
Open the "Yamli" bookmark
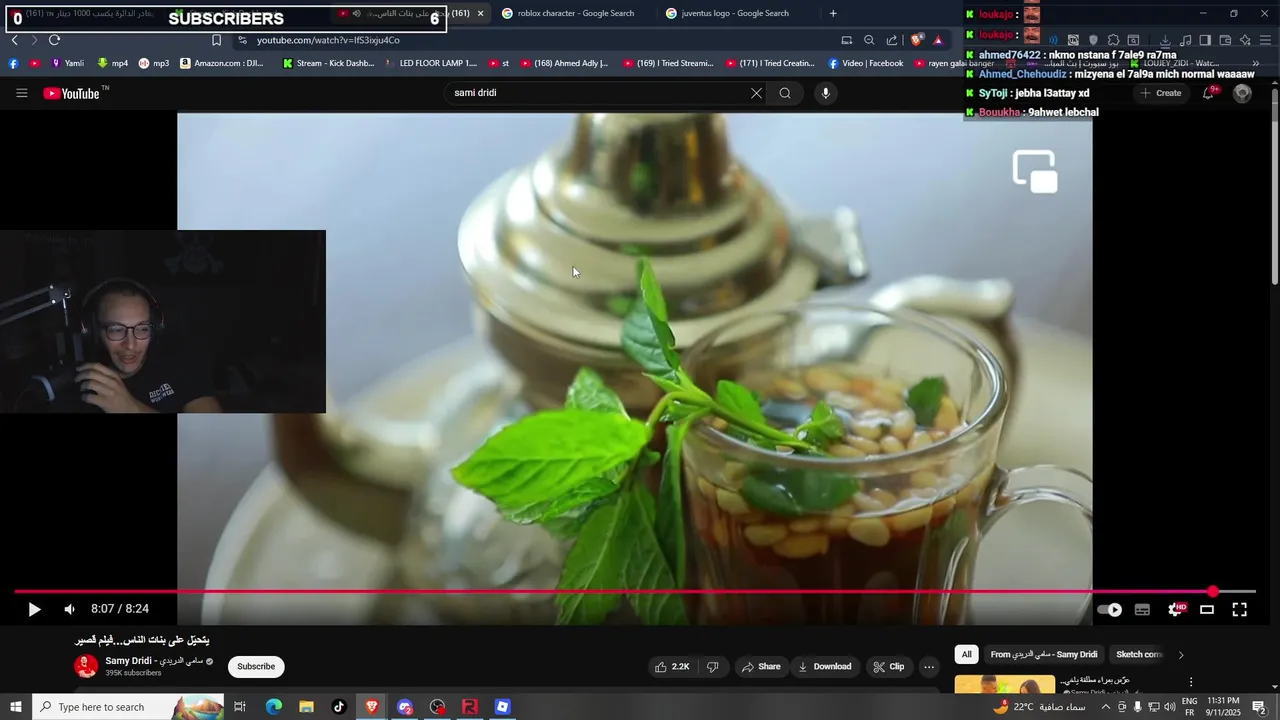pos(67,63)
